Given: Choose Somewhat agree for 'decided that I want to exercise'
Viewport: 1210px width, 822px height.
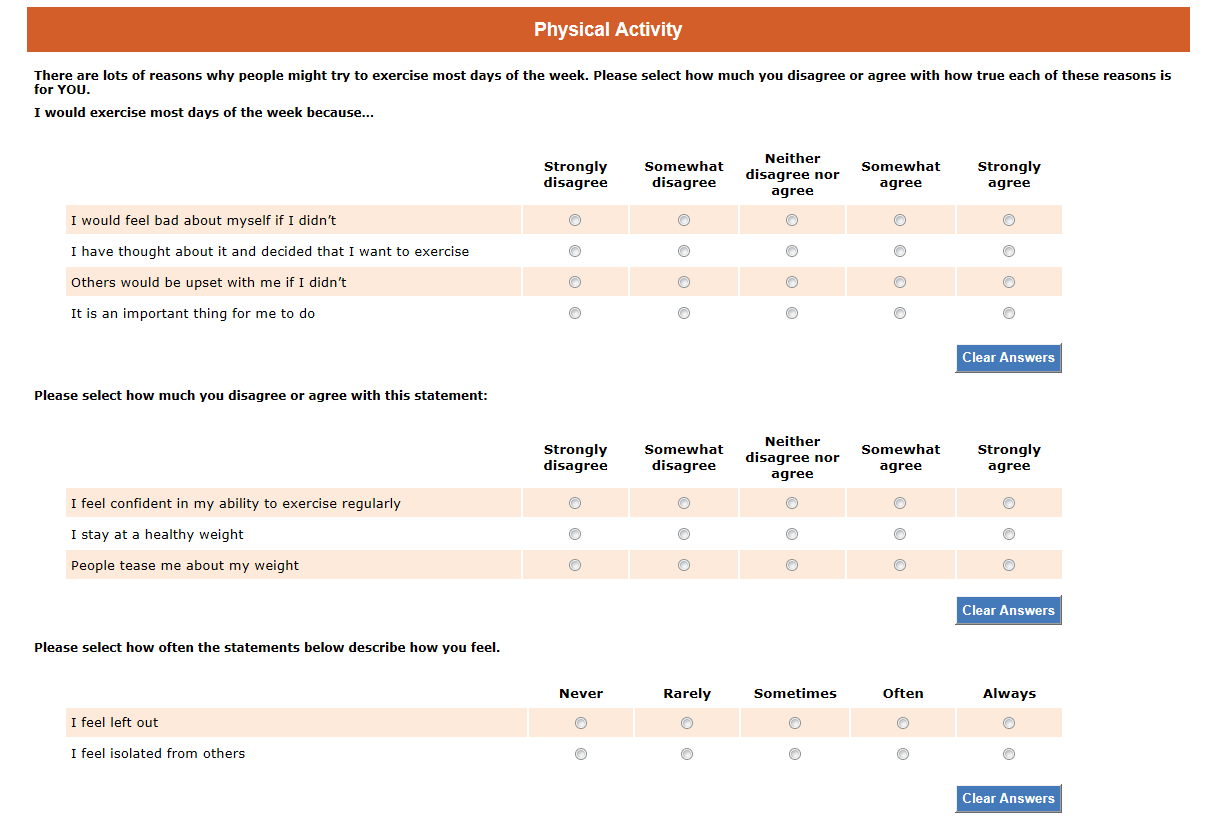Looking at the screenshot, I should [900, 251].
